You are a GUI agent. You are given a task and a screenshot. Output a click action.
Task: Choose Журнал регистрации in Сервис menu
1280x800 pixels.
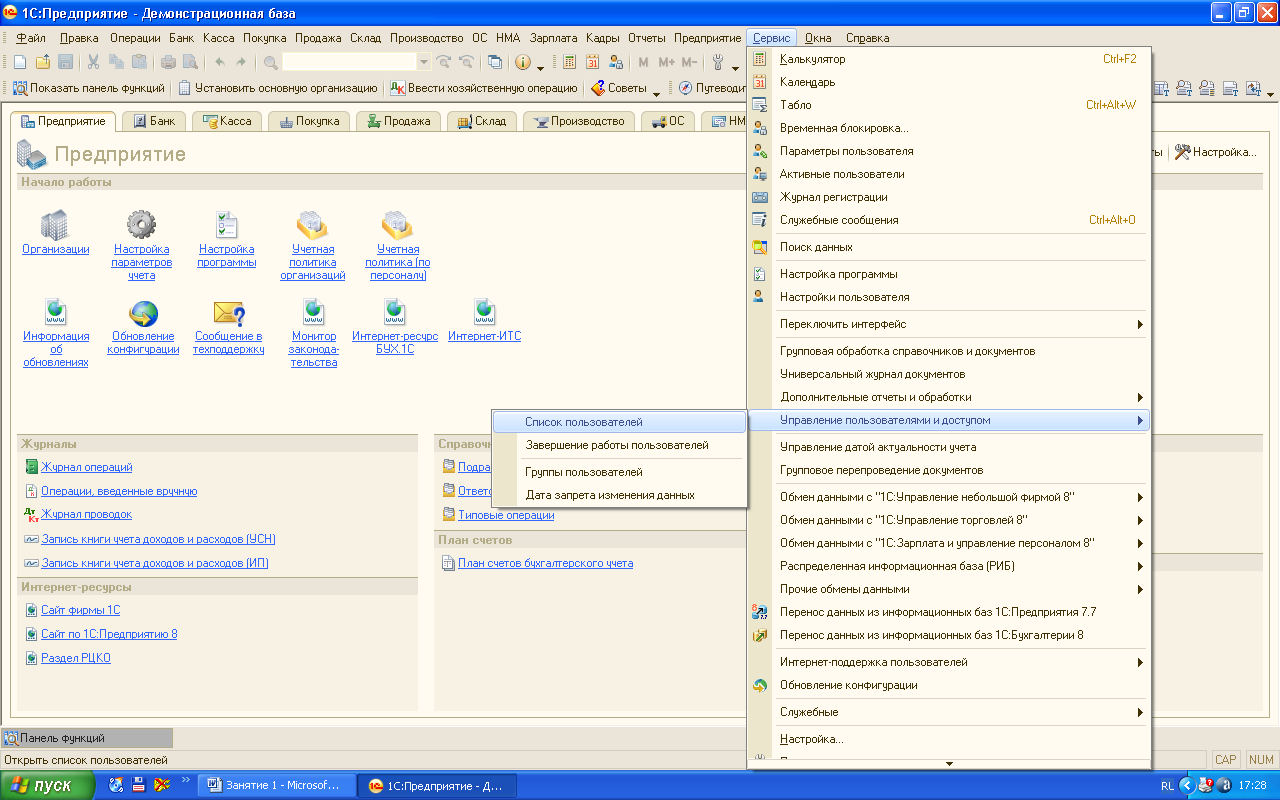[x=950, y=197]
